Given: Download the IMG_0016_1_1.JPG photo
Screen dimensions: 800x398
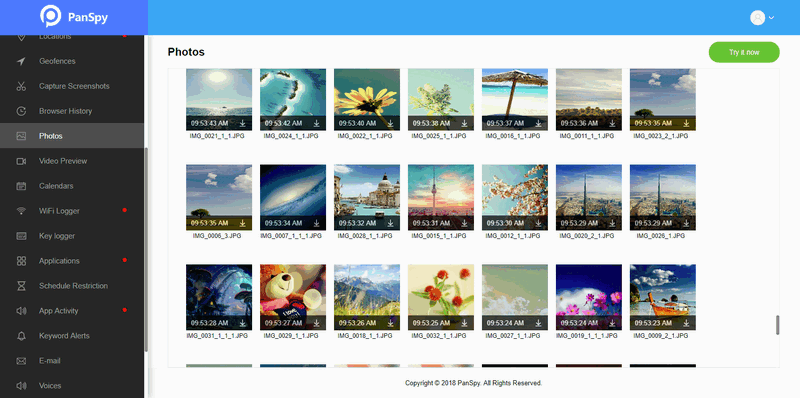Looking at the screenshot, I should click(539, 123).
